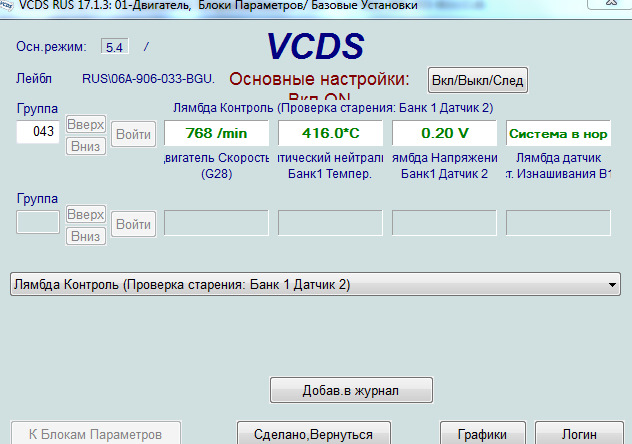The image size is (632, 444).
Task: Click the first empty value box in second group
Action: coord(216,223)
